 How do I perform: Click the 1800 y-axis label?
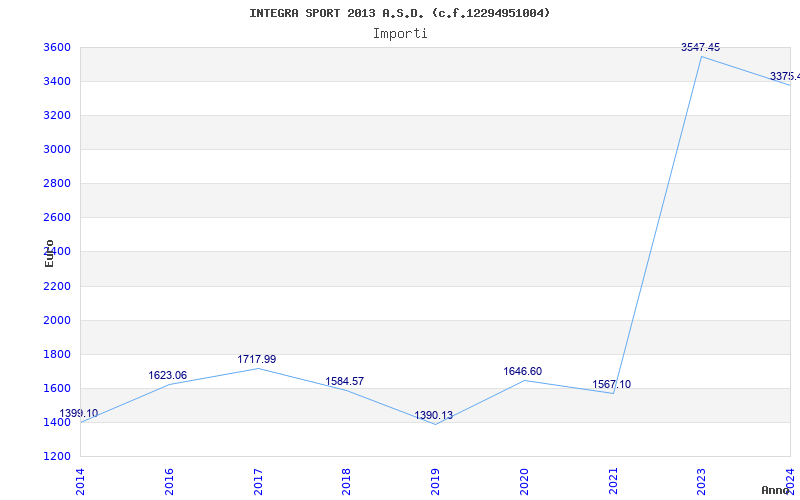pyautogui.click(x=57, y=355)
